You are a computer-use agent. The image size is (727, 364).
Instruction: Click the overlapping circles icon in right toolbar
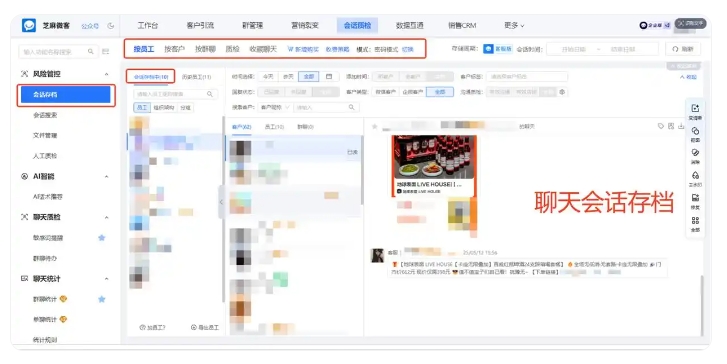[695, 131]
